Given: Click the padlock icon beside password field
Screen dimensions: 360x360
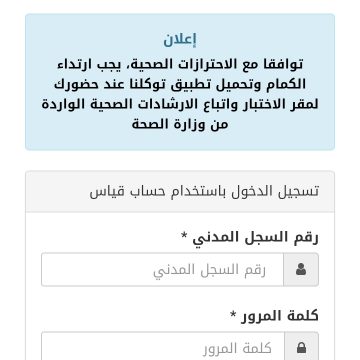Looking at the screenshot, I should [x=301, y=348].
